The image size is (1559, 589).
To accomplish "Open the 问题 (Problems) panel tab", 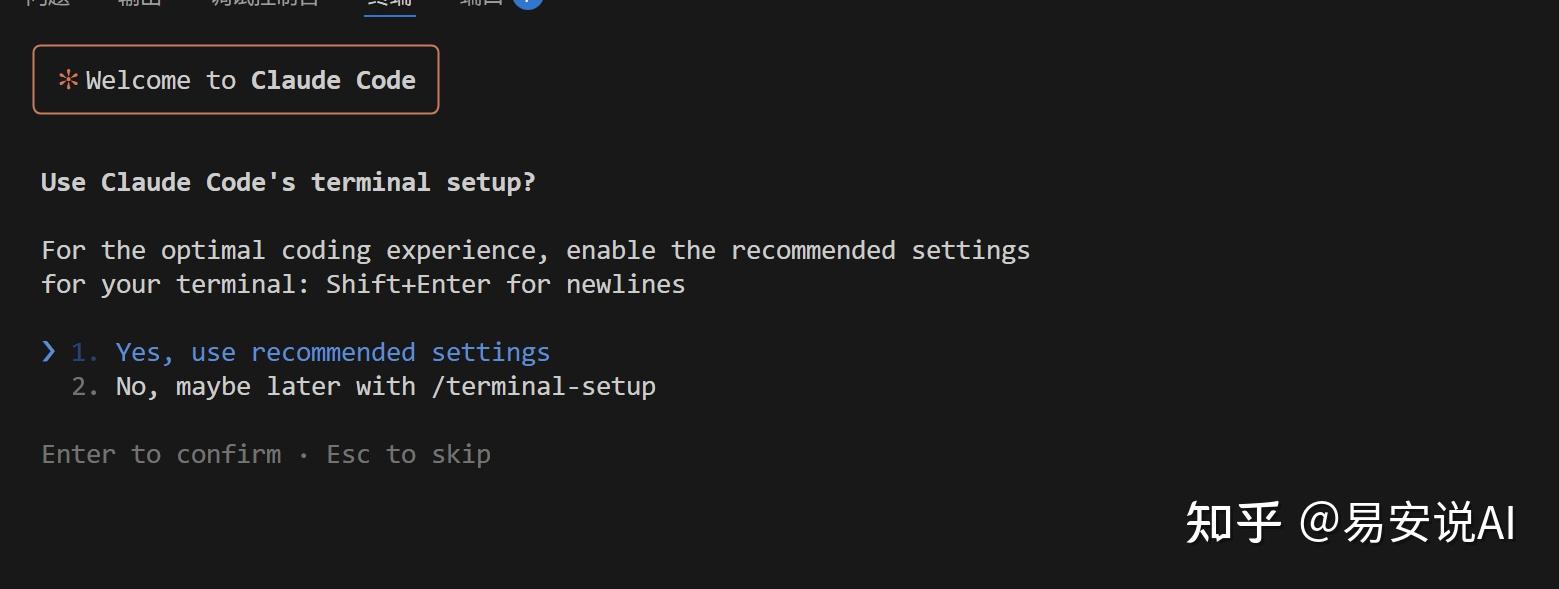I will (x=47, y=3).
